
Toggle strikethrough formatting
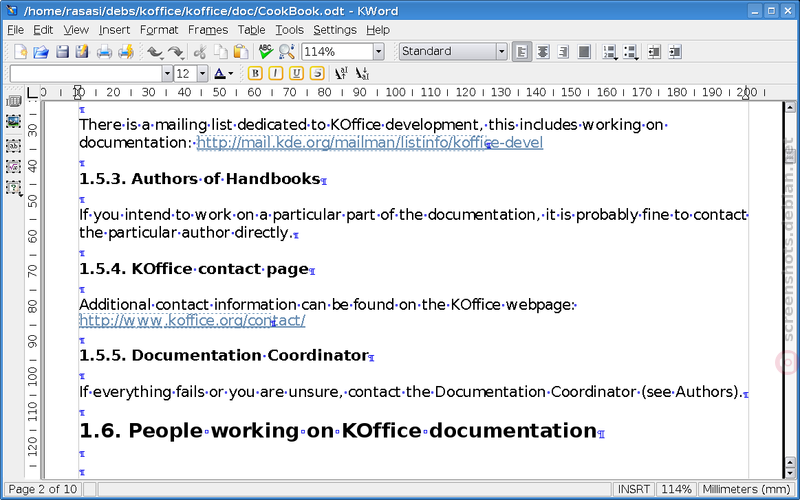[317, 73]
